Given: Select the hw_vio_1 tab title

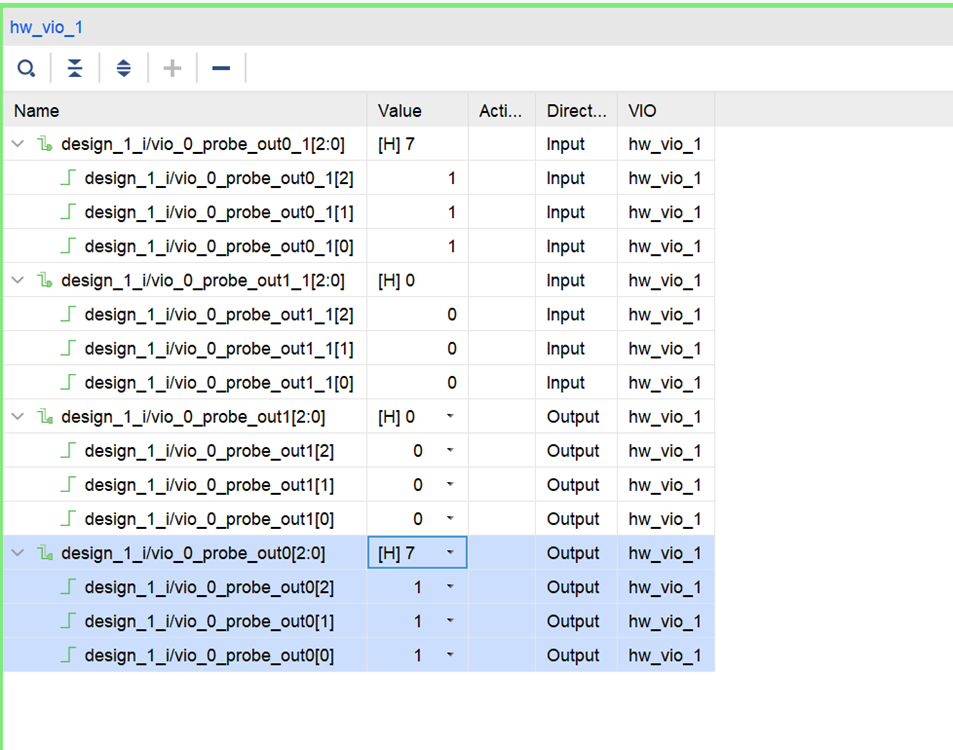Looking at the screenshot, I should pos(46,27).
